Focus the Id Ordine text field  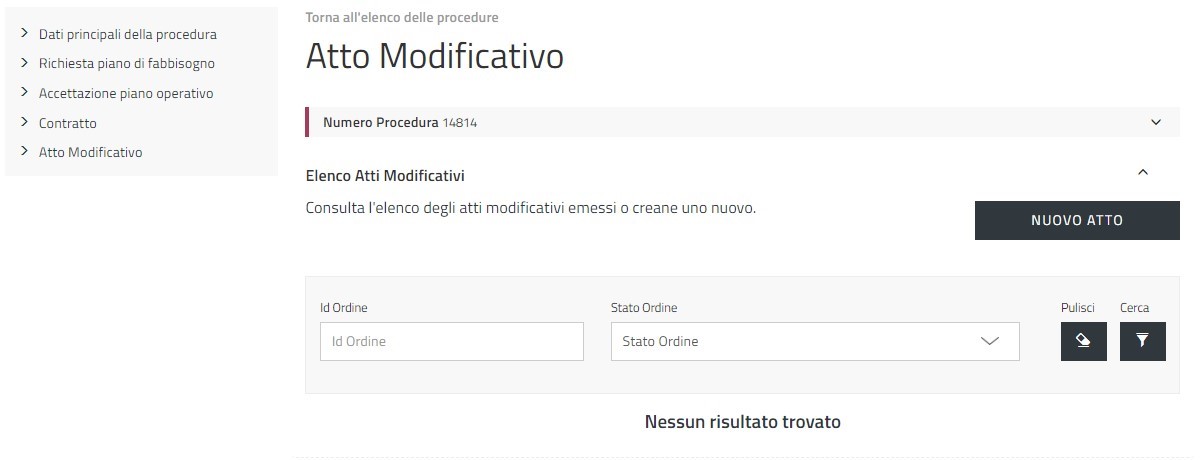[x=451, y=341]
